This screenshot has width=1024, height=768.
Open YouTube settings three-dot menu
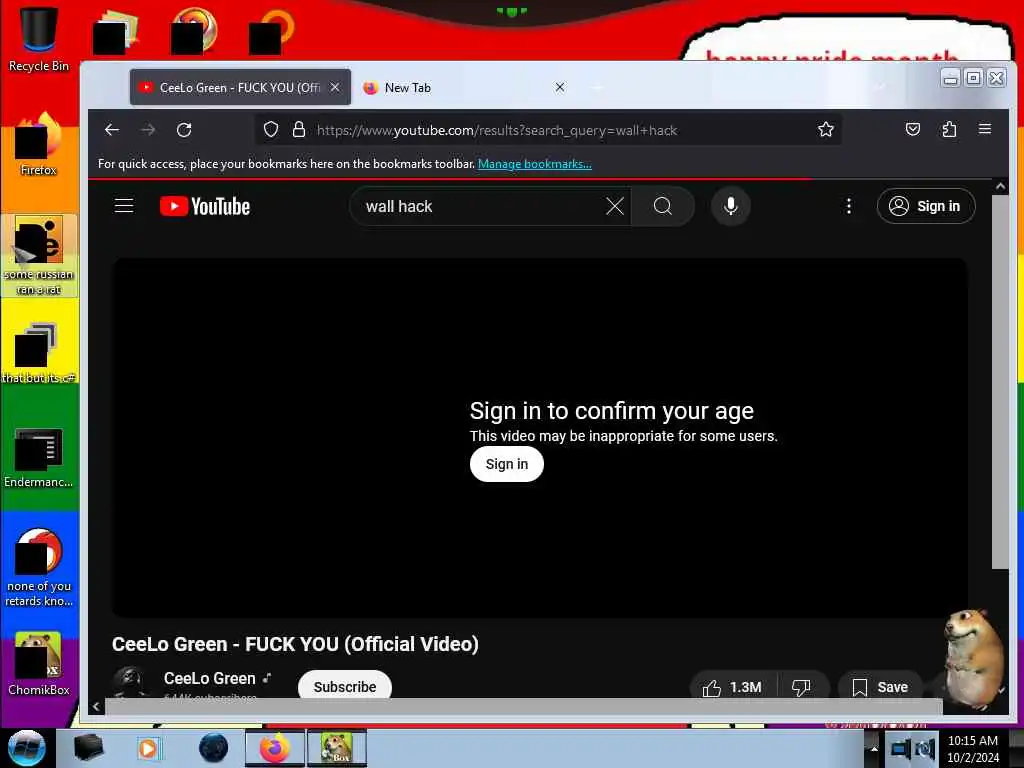pyautogui.click(x=849, y=206)
